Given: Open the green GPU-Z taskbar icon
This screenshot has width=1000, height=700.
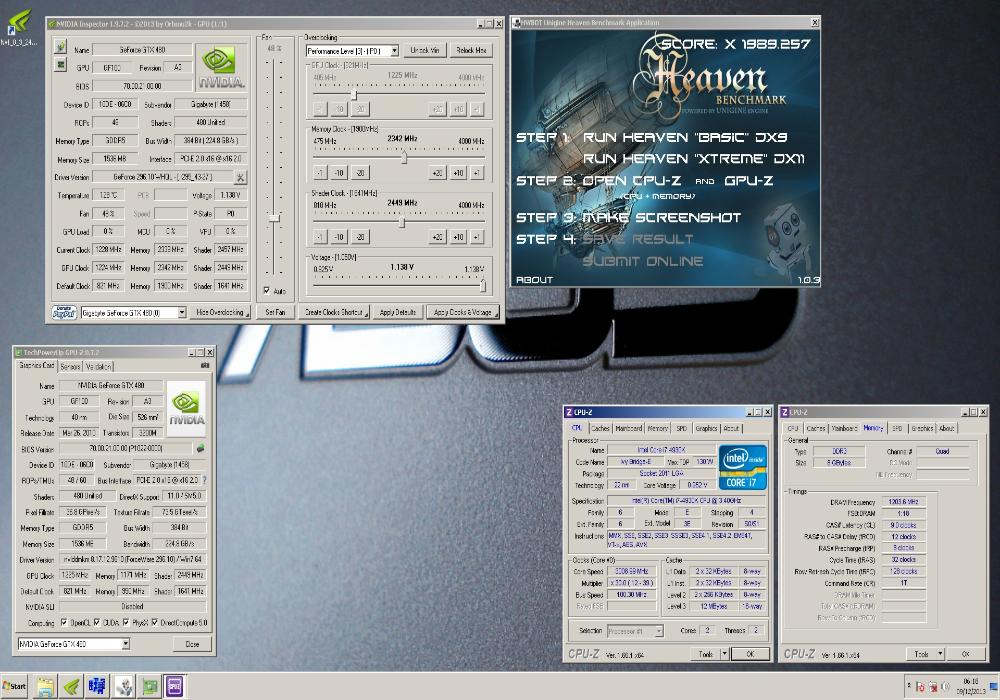Looking at the screenshot, I should (x=149, y=686).
